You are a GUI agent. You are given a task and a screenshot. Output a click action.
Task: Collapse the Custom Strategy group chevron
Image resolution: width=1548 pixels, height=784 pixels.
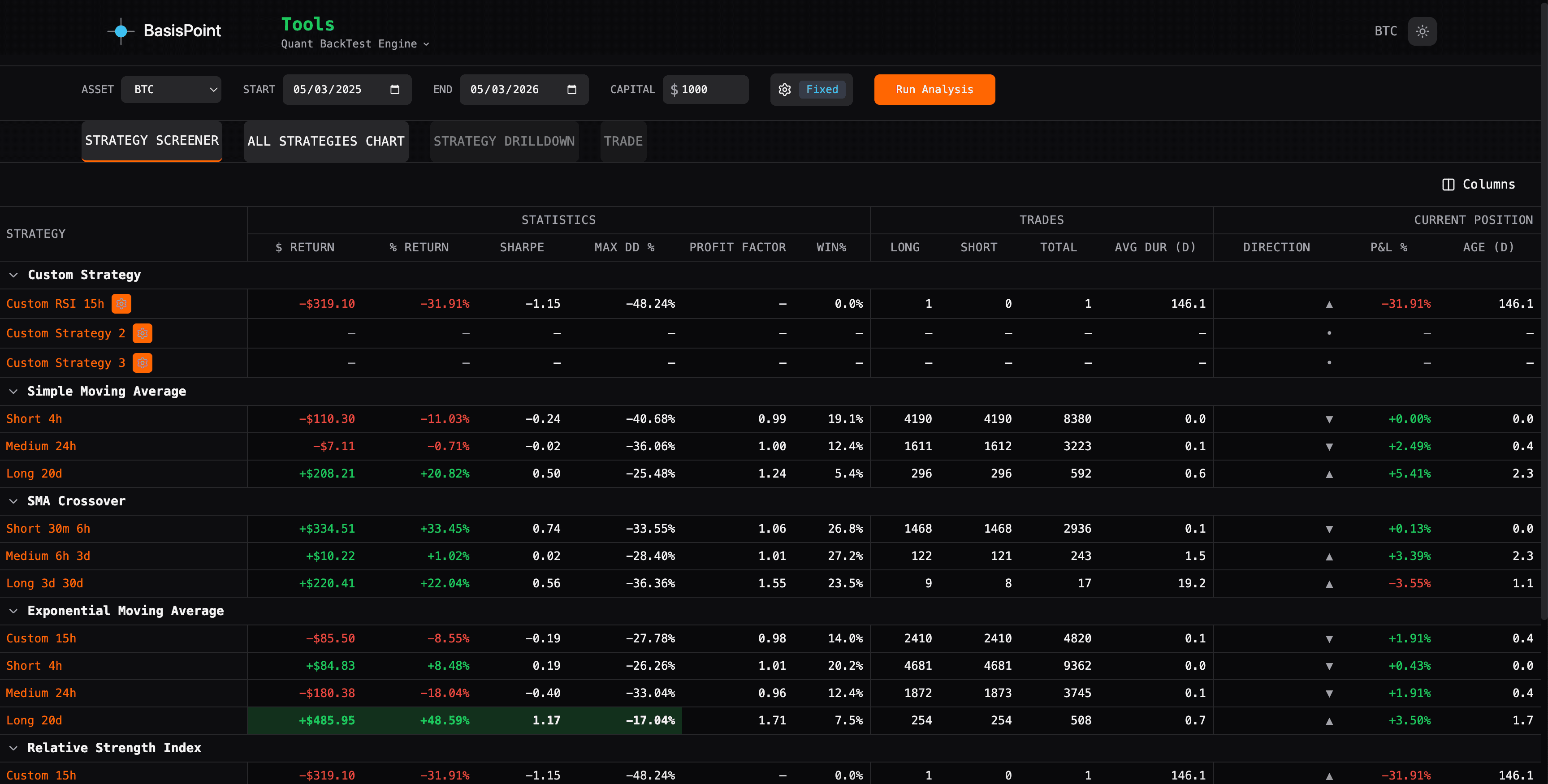click(x=14, y=275)
